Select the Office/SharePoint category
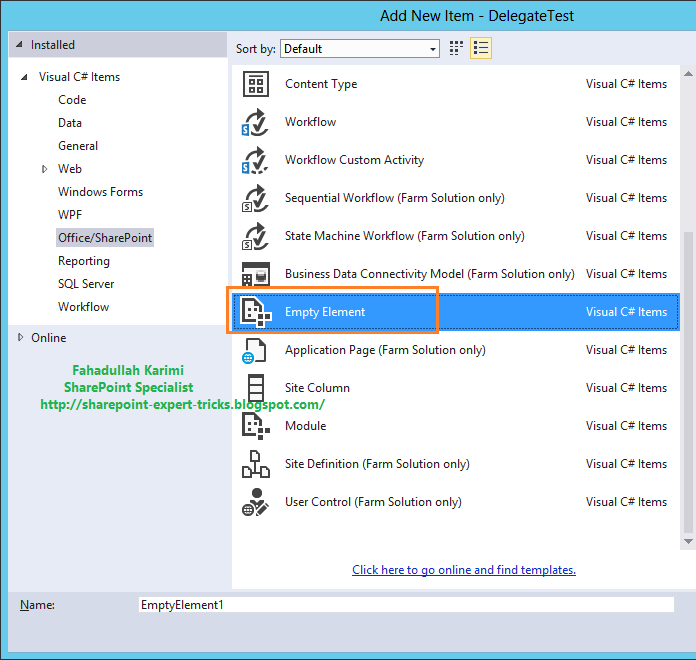Screen dimensions: 696x660 (x=105, y=238)
